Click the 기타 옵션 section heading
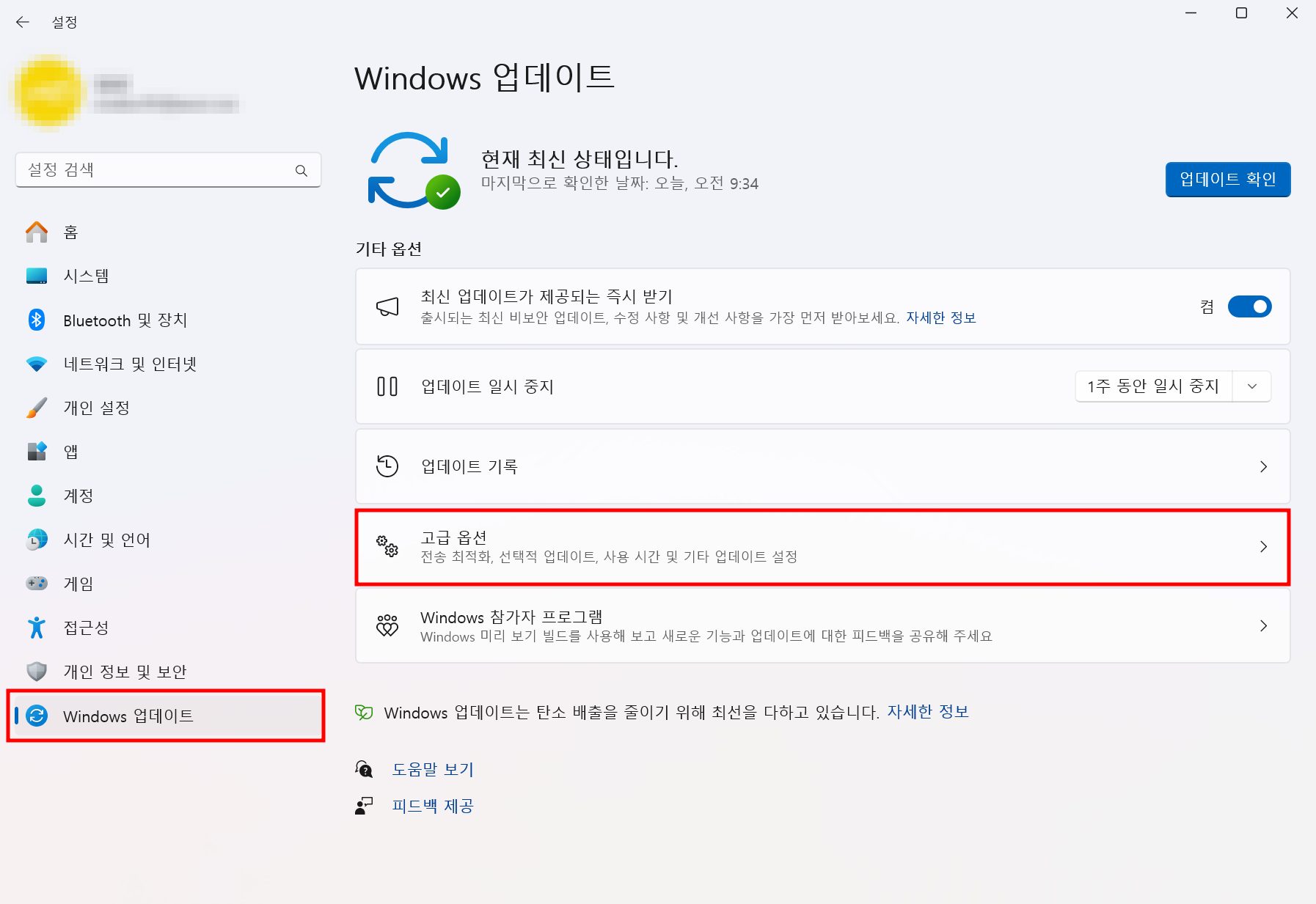The image size is (1316, 904). 389,249
